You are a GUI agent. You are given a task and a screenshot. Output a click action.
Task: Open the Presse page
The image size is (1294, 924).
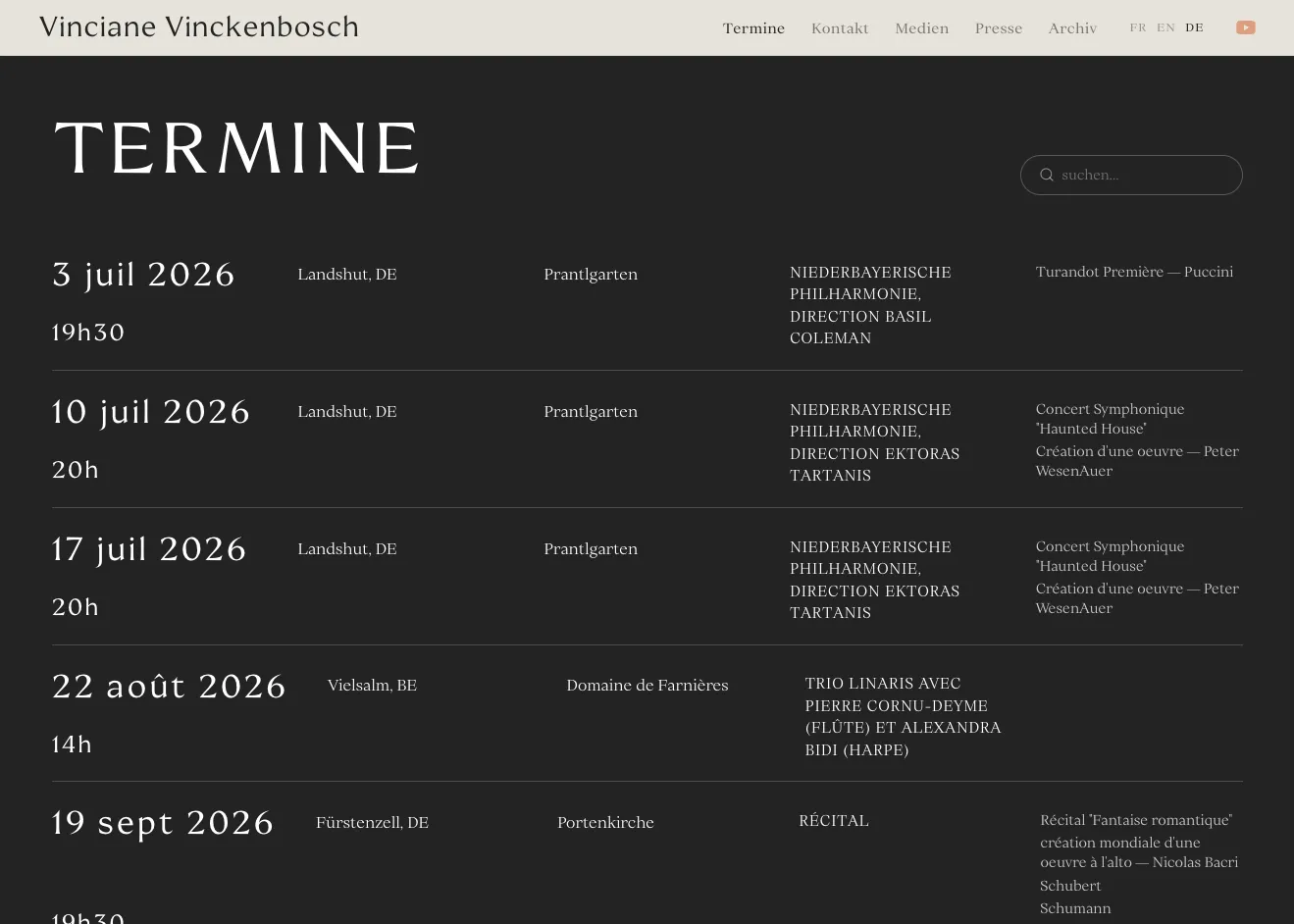point(999,28)
